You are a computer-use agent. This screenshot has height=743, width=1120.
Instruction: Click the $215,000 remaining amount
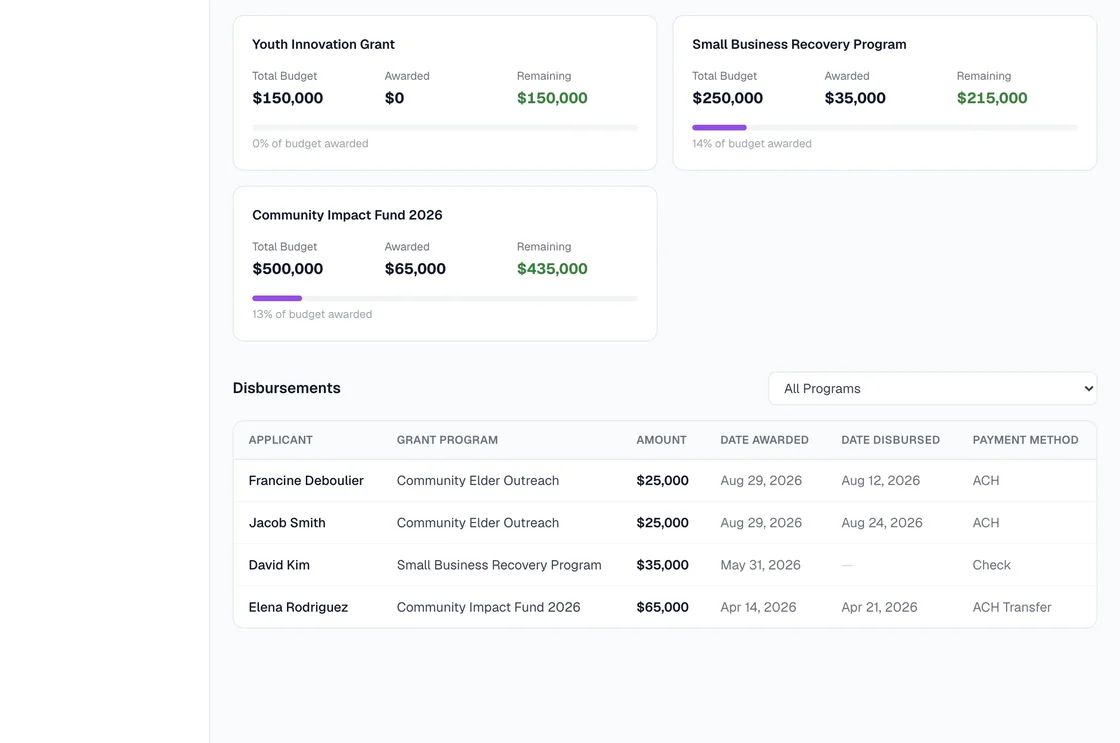[992, 98]
